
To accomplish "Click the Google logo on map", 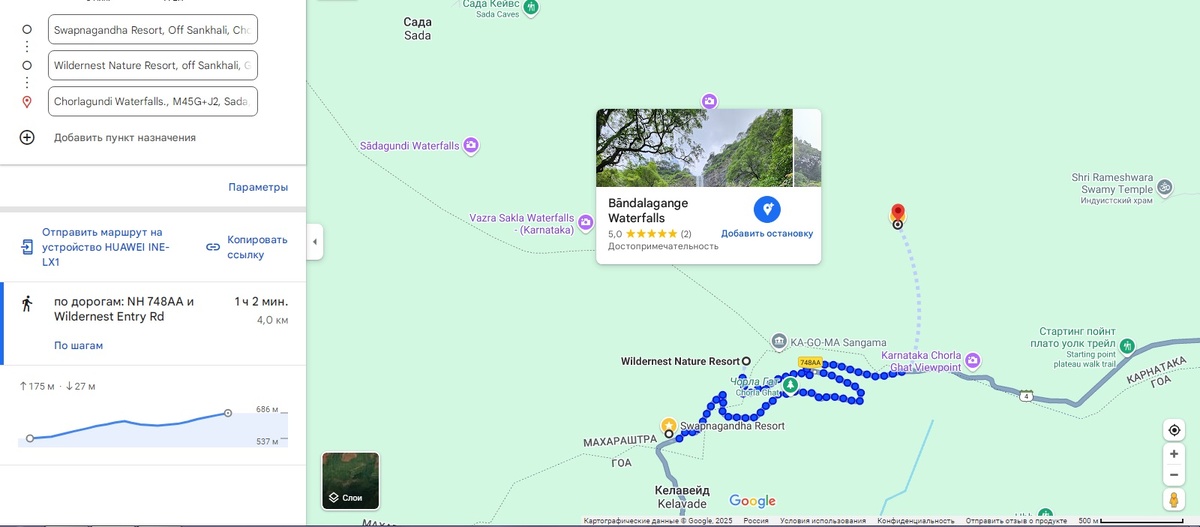I will (753, 501).
